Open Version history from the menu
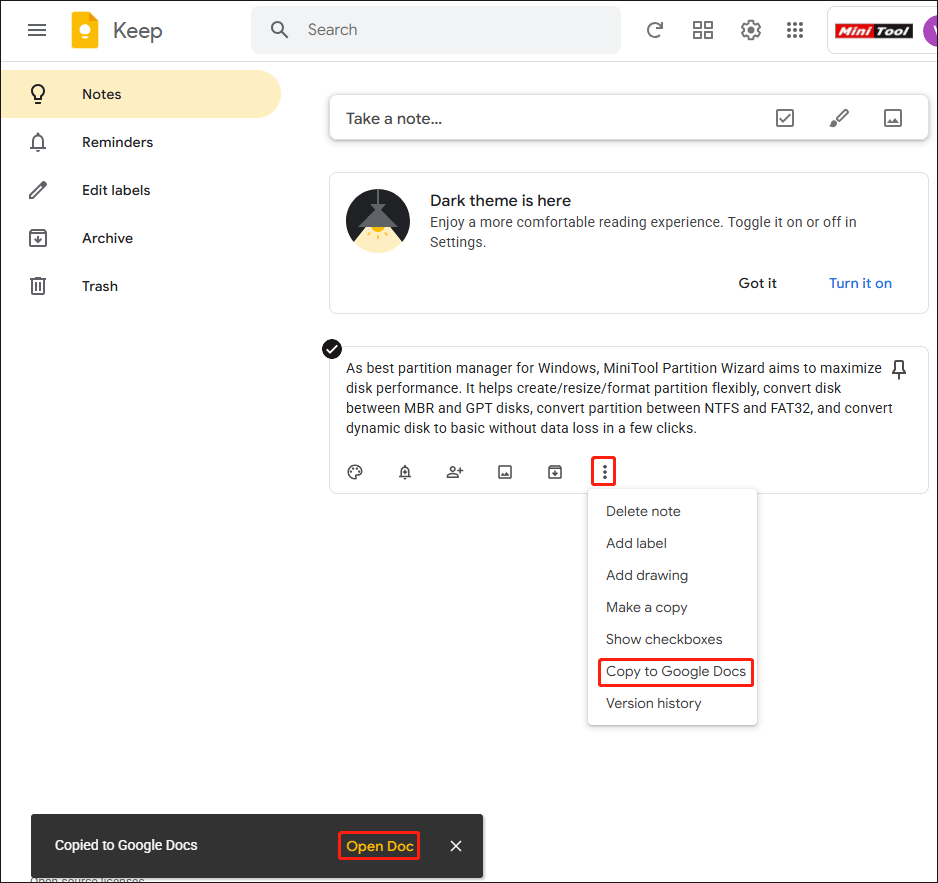The width and height of the screenshot is (938, 883). pyautogui.click(x=672, y=704)
